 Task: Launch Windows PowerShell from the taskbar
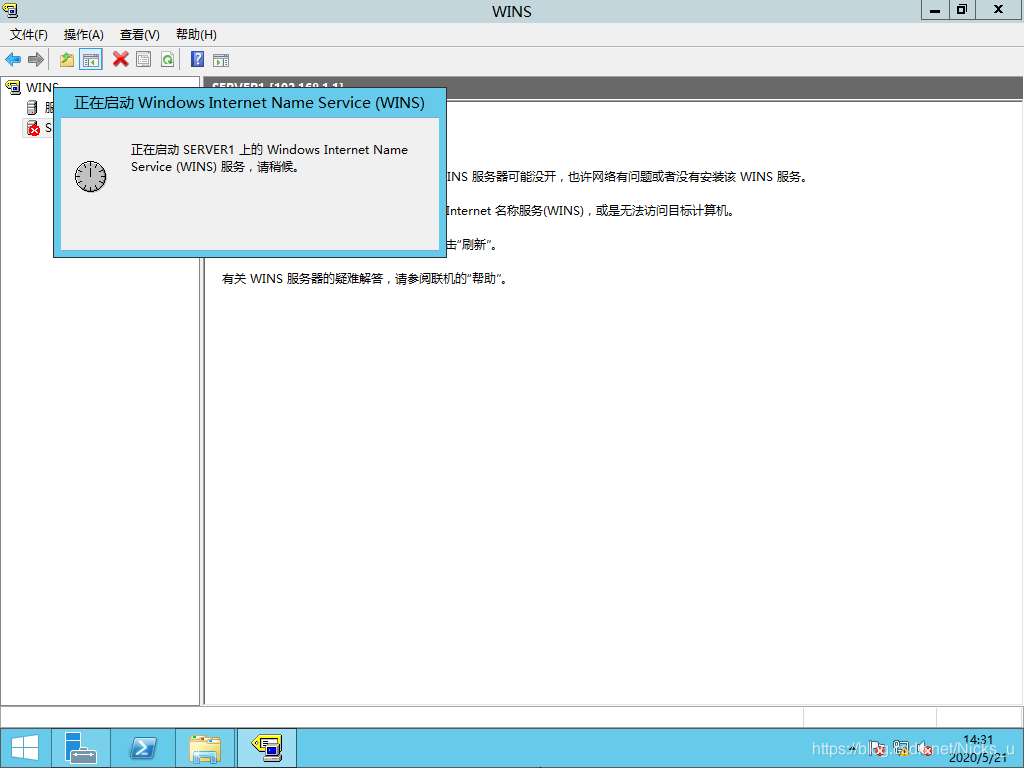click(143, 748)
